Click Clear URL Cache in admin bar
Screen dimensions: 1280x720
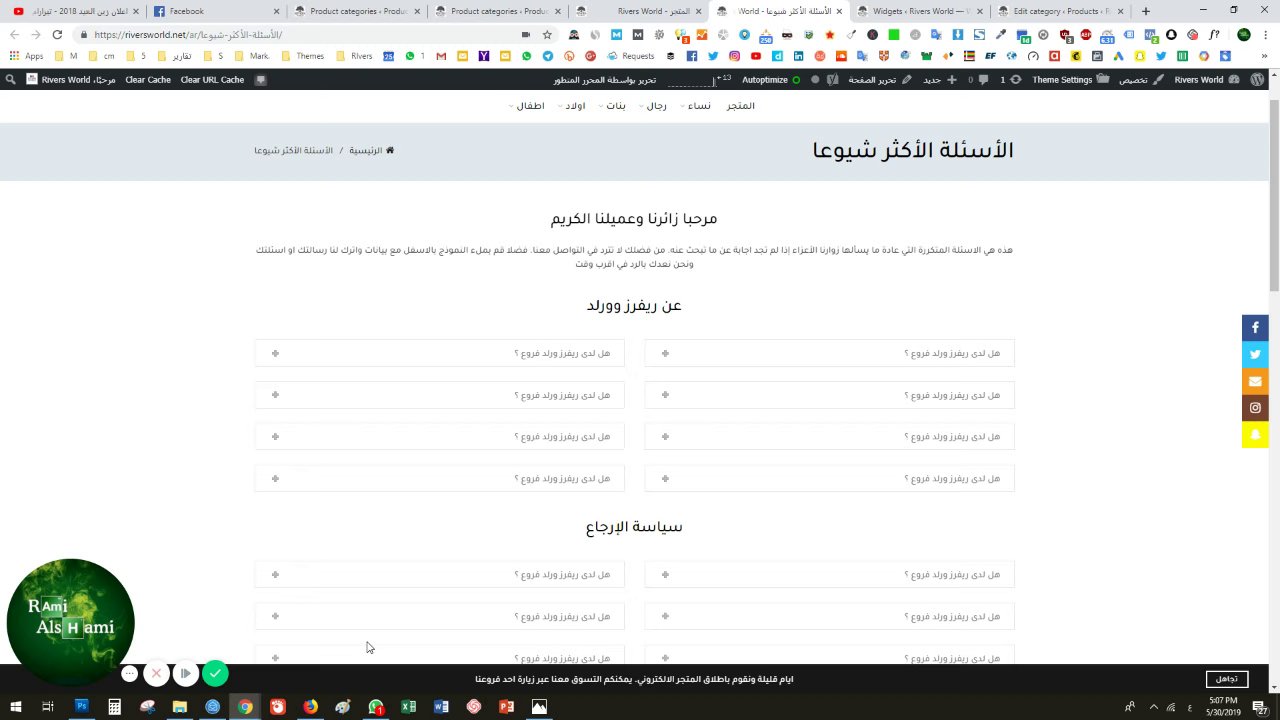point(212,79)
